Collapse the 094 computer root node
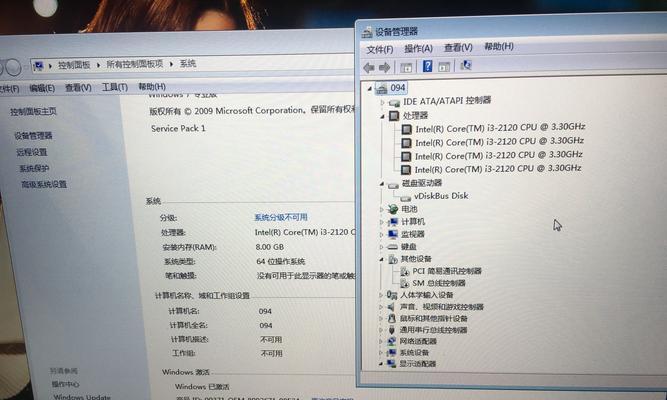This screenshot has height=400, width=667. pos(369,89)
